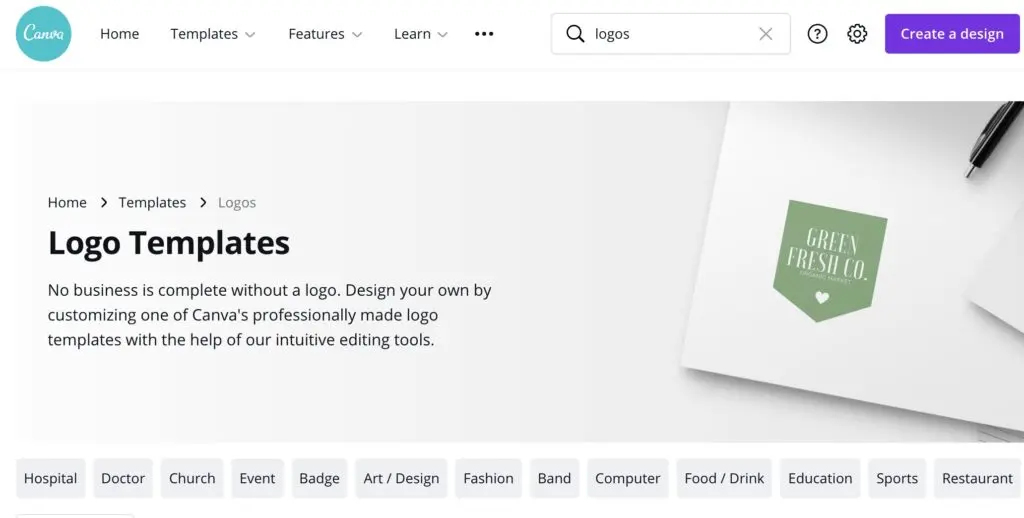Click the search field containing logos

point(670,34)
